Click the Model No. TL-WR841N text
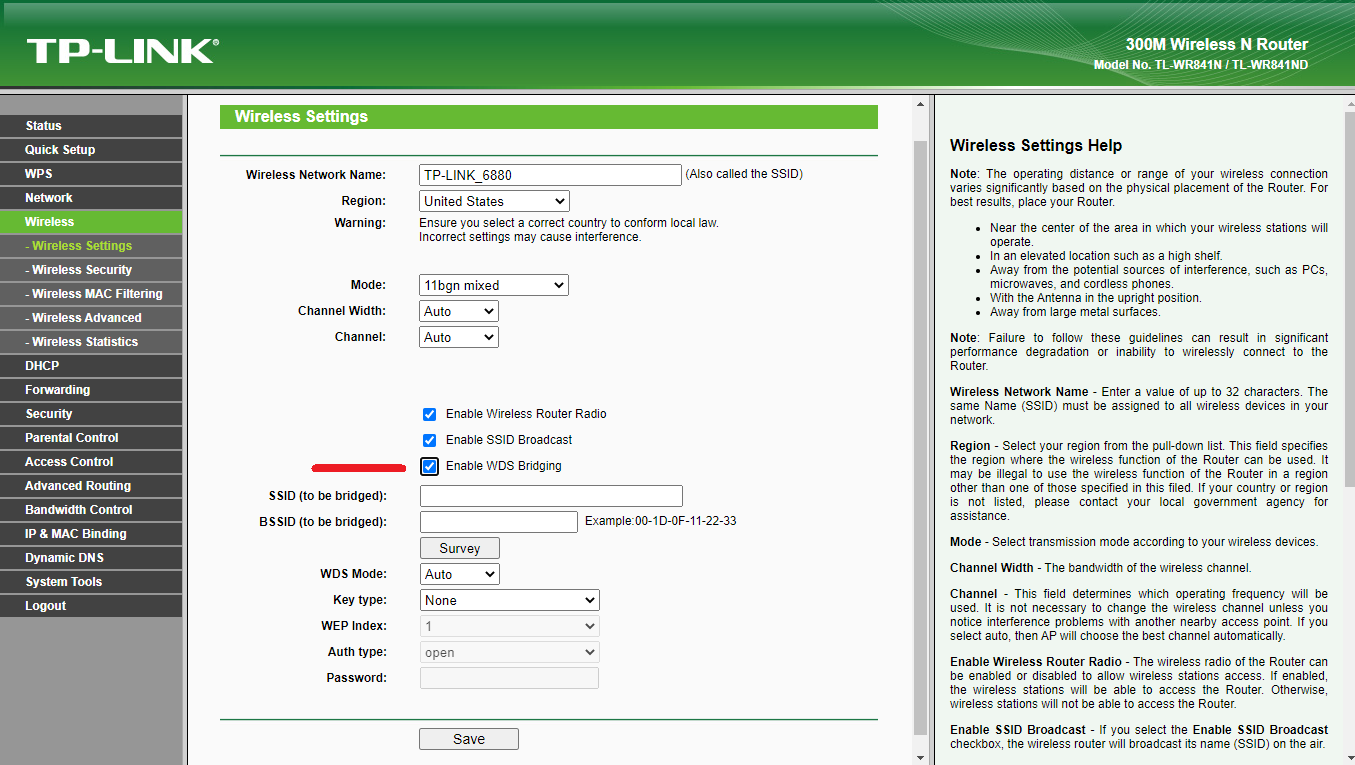1355x765 pixels. (1201, 65)
